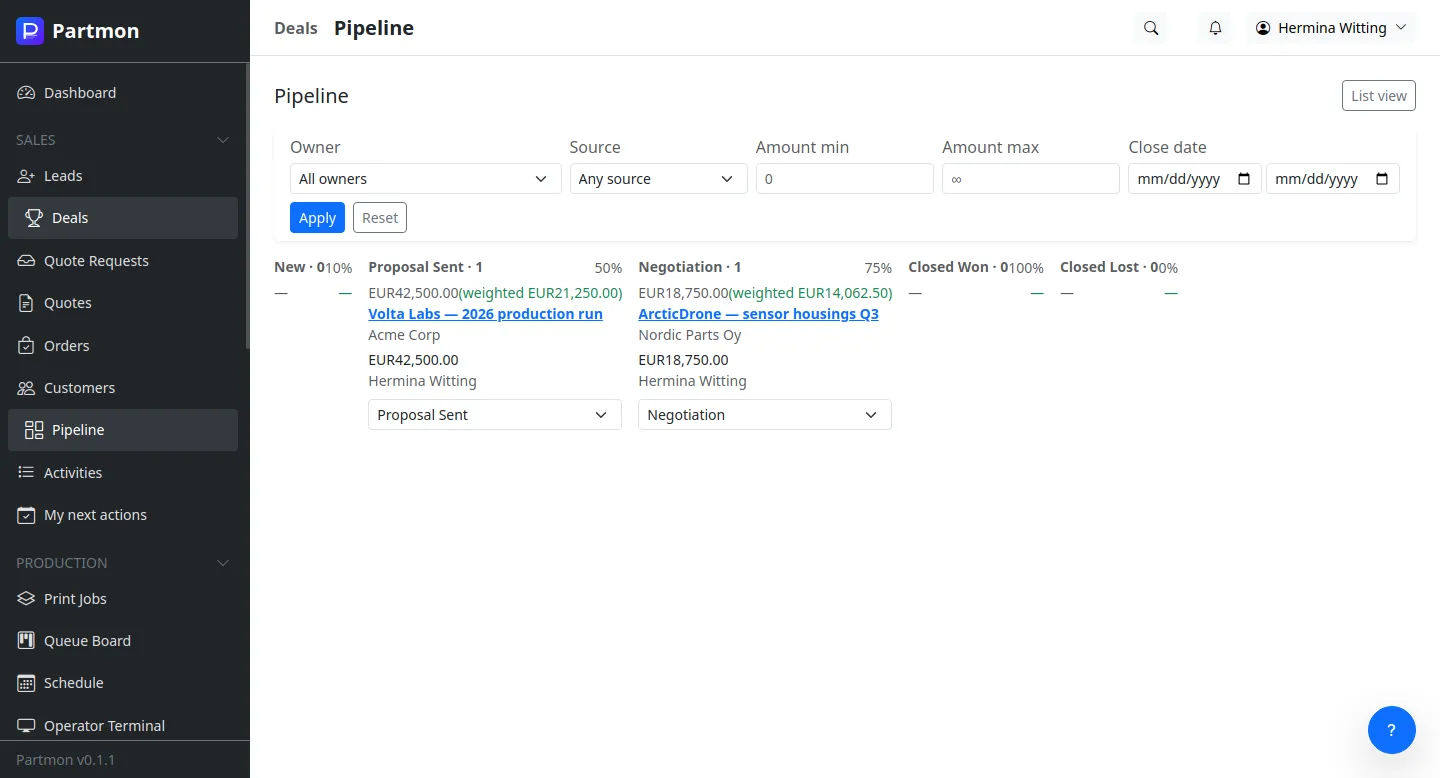Click the Queue Board icon
1440x778 pixels.
[x=26, y=641]
